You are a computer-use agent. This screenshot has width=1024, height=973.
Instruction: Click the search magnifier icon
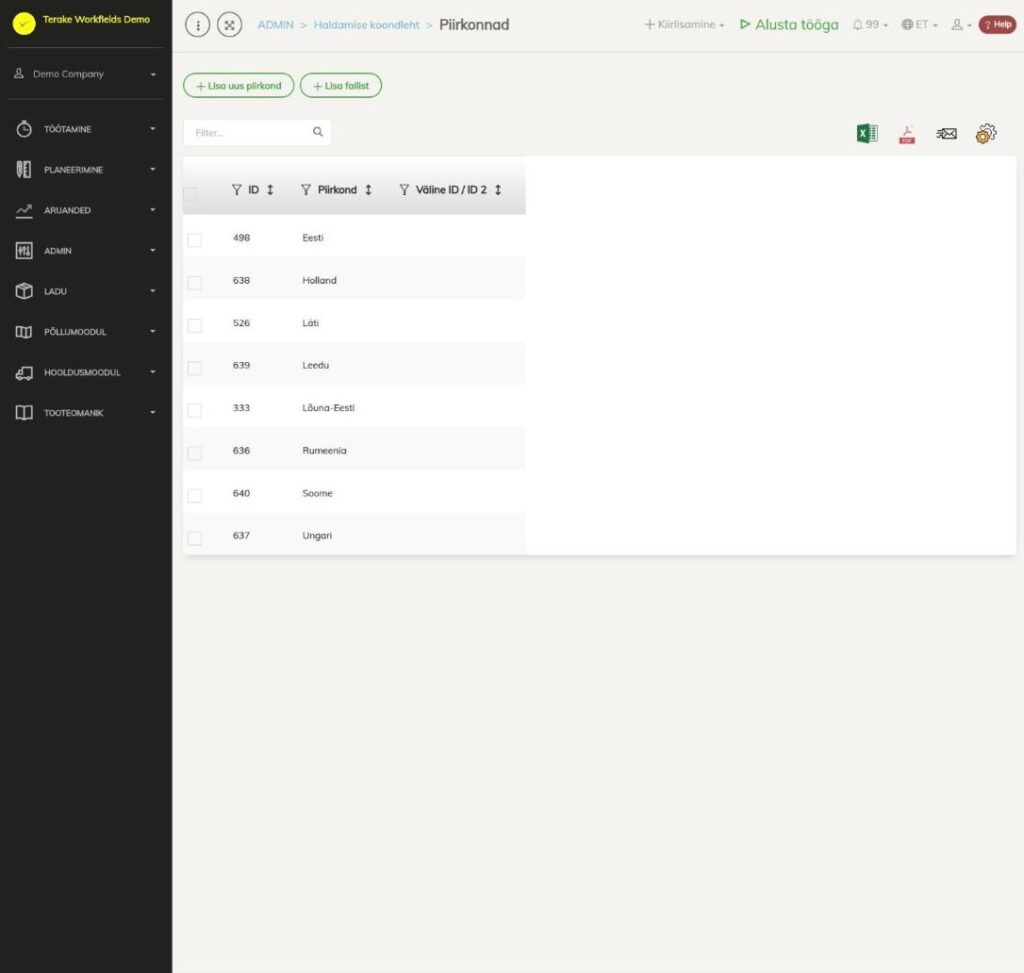pyautogui.click(x=318, y=132)
